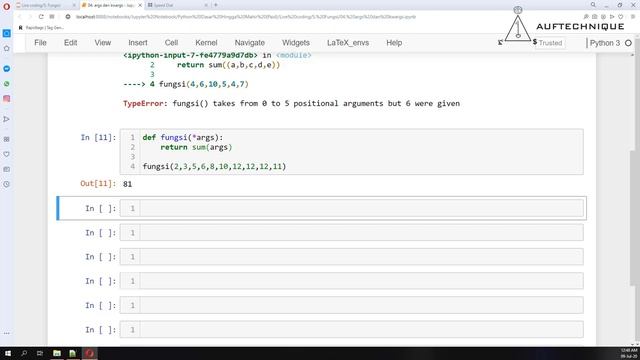The height and width of the screenshot is (360, 640).
Task: Open Messenger in Opera sidebar
Action: [x=7, y=69]
